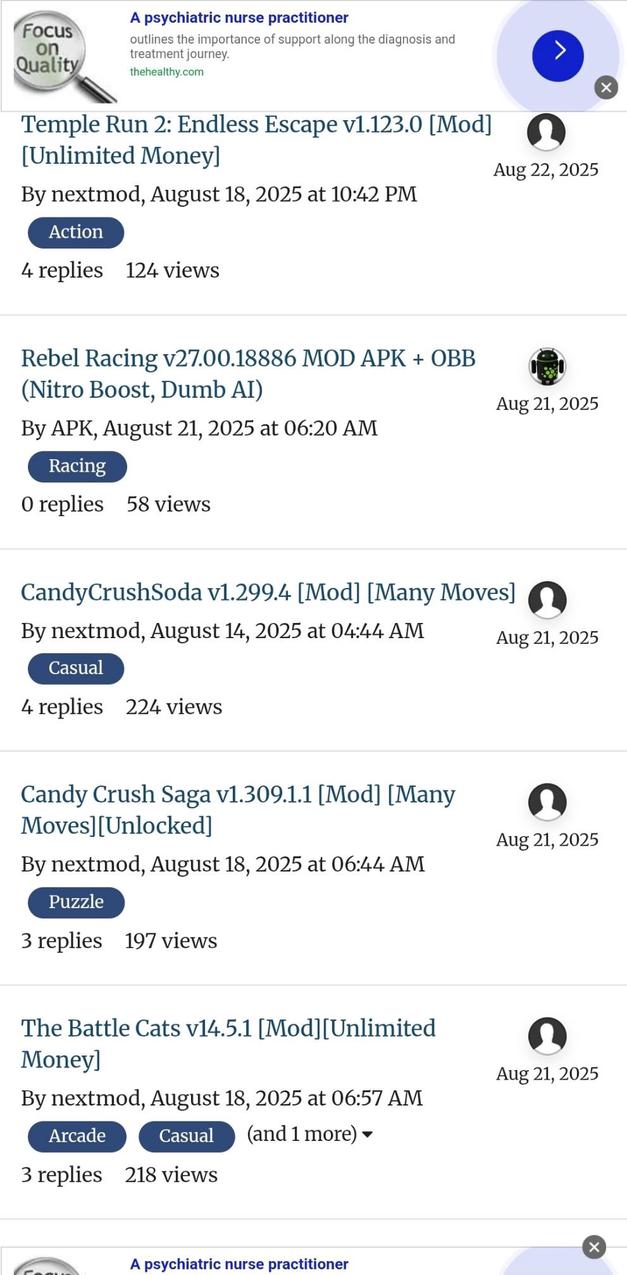This screenshot has width=627, height=1275.
Task: Select the Arcade tag on Battle Cats thread
Action: 76,1135
